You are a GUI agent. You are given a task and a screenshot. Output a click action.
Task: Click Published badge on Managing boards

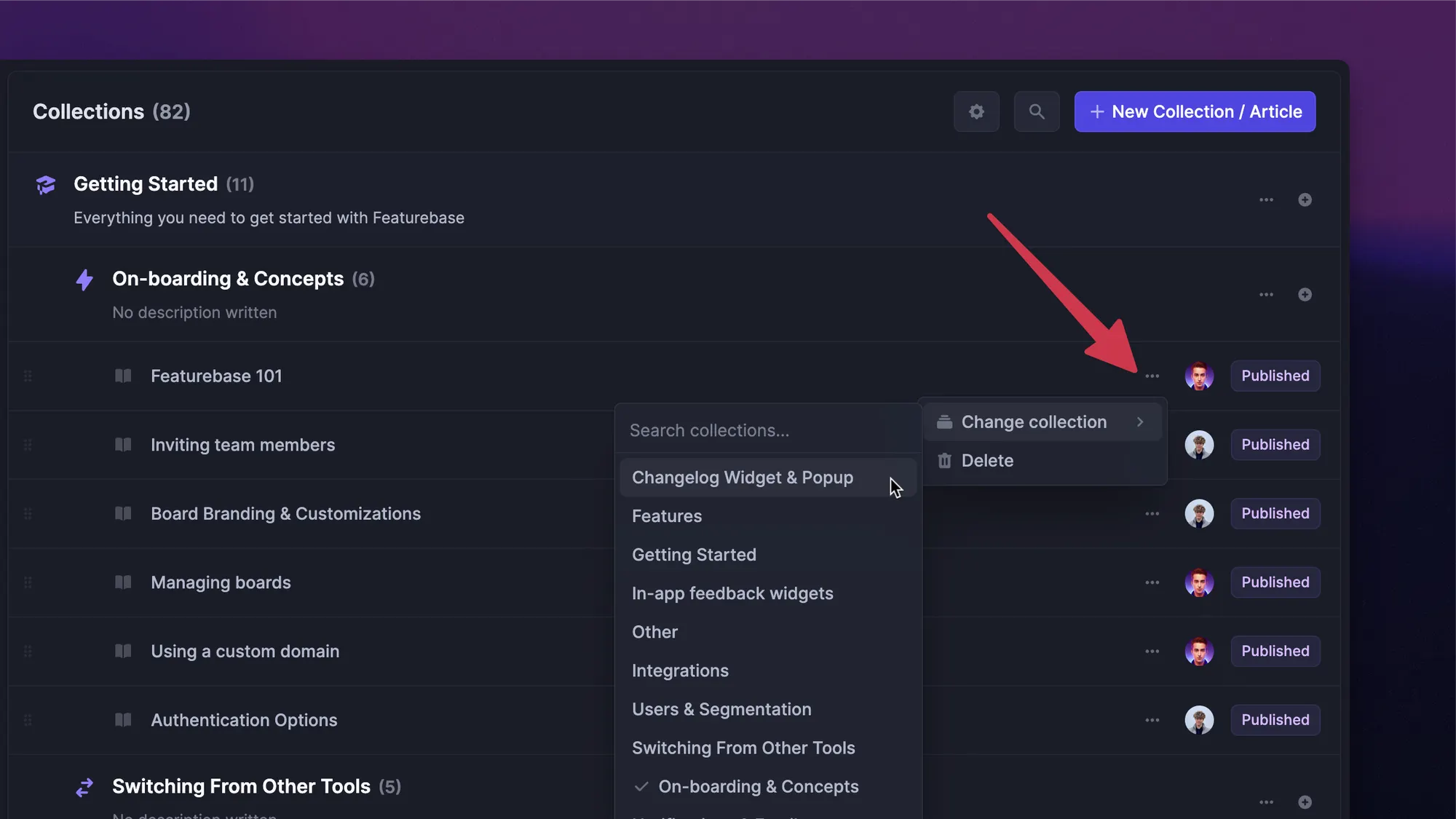coord(1275,582)
